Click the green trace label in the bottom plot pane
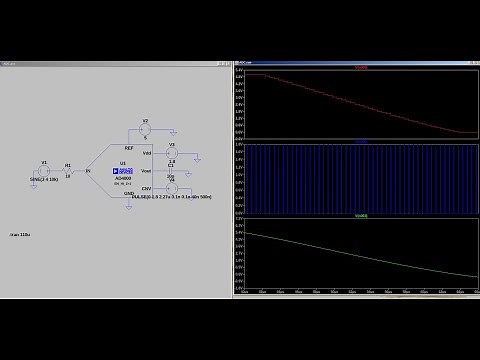This screenshot has height=360, width=480. 361,216
